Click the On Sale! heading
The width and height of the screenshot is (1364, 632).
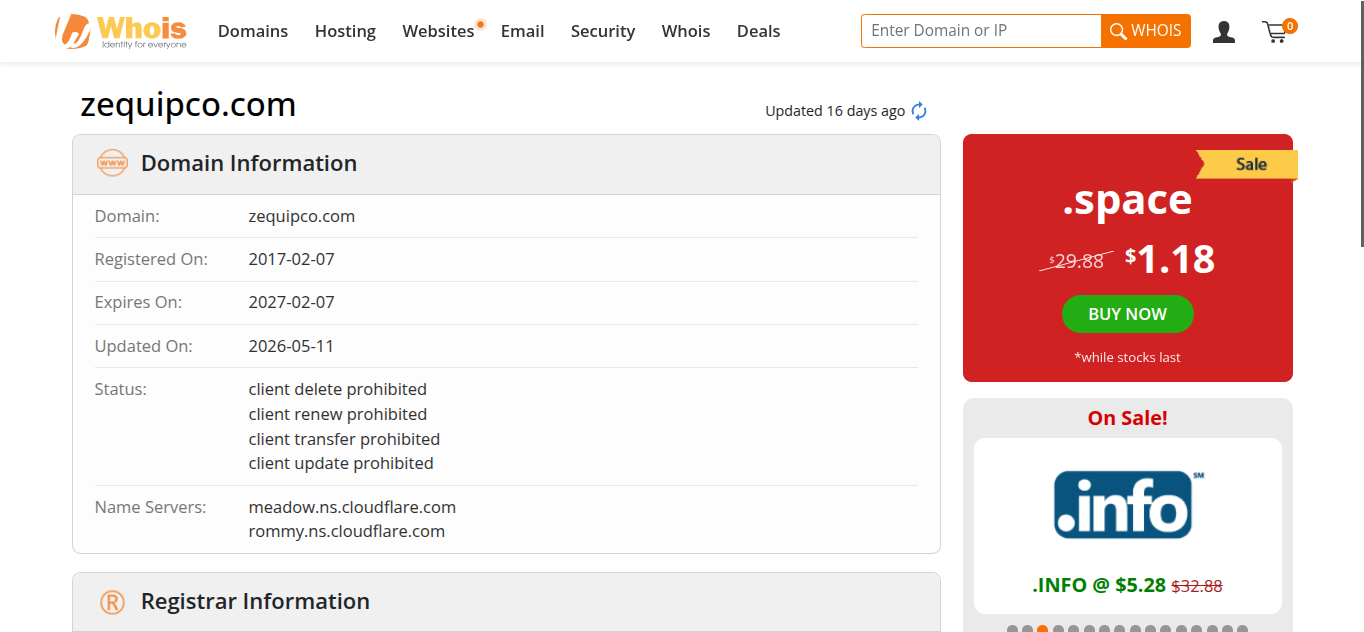click(x=1127, y=418)
